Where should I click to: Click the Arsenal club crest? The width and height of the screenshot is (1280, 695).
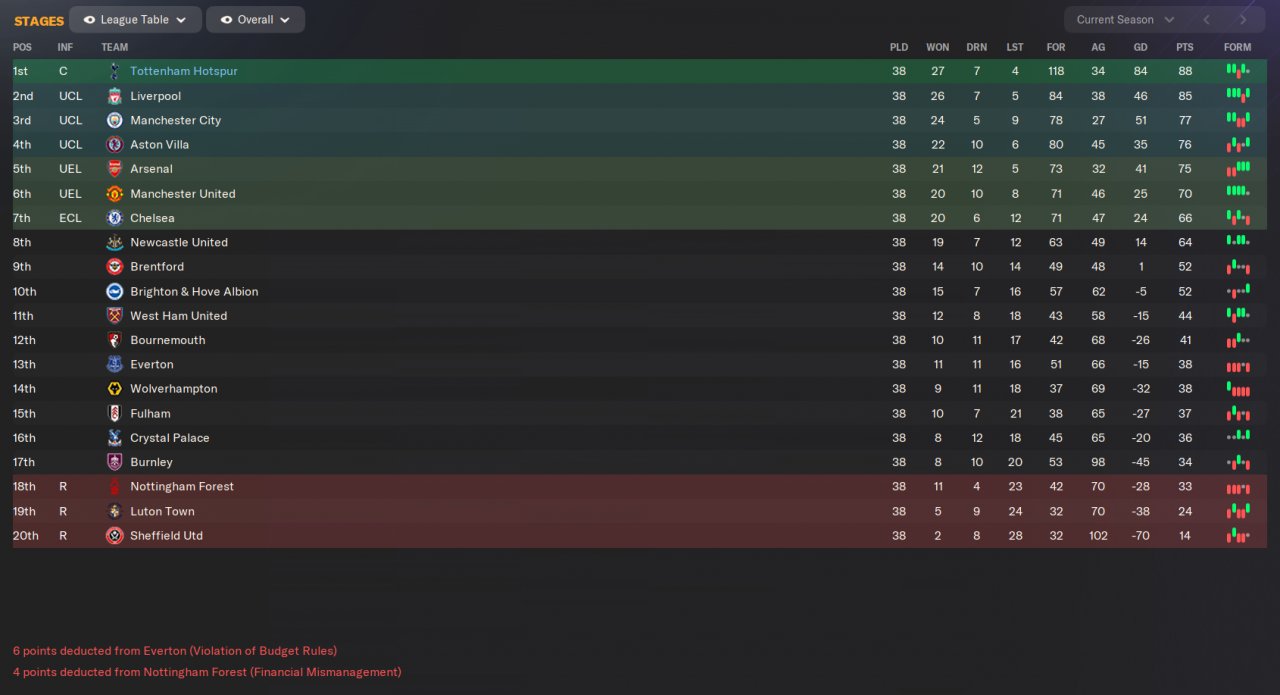[x=114, y=169]
